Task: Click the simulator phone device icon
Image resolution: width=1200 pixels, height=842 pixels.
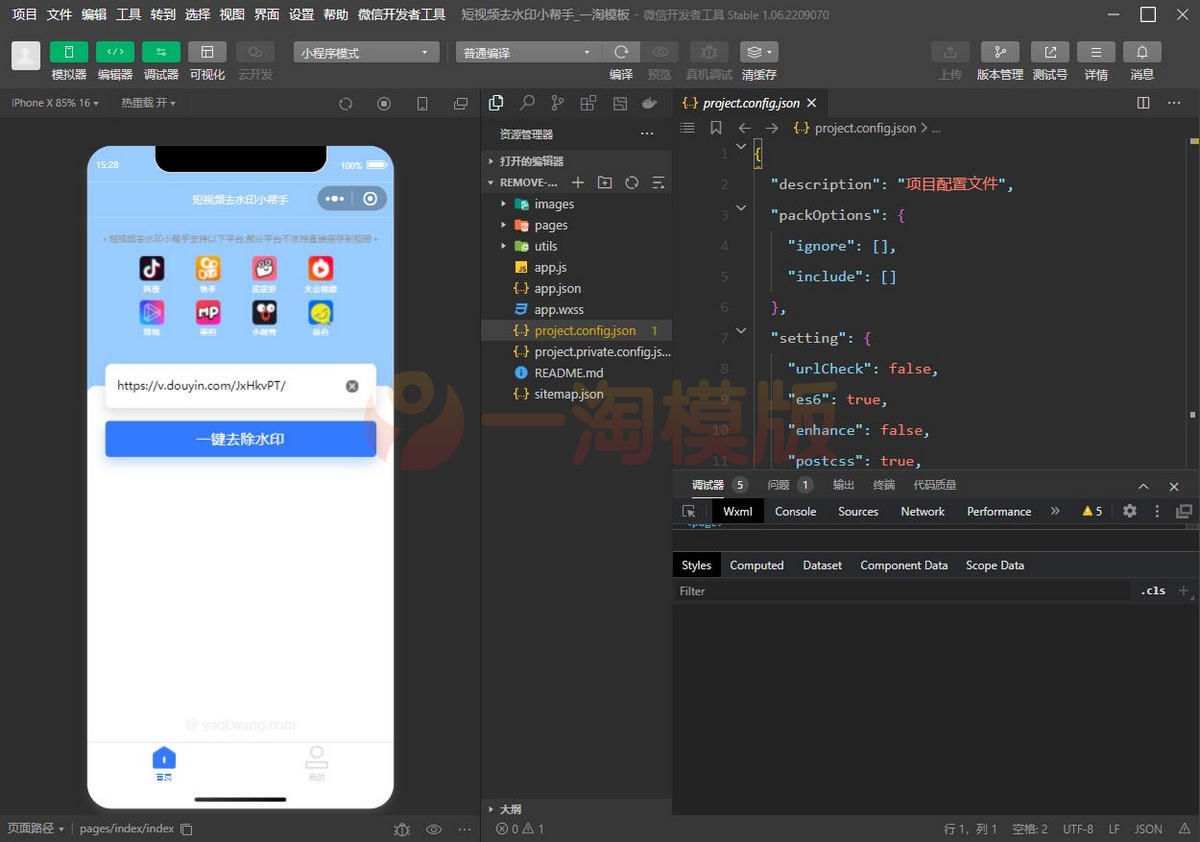Action: (x=422, y=104)
